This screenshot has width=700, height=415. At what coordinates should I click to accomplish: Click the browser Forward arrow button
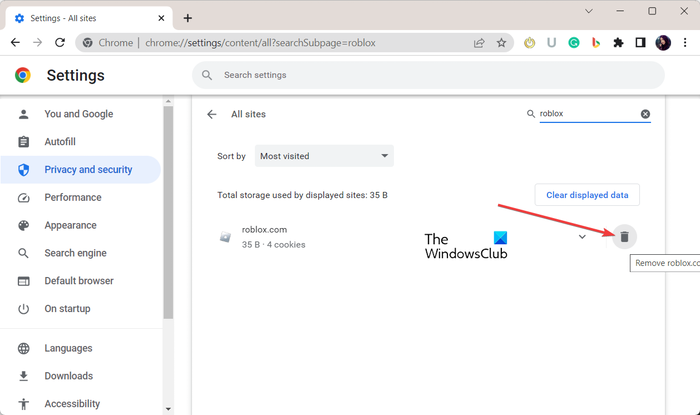coord(38,42)
